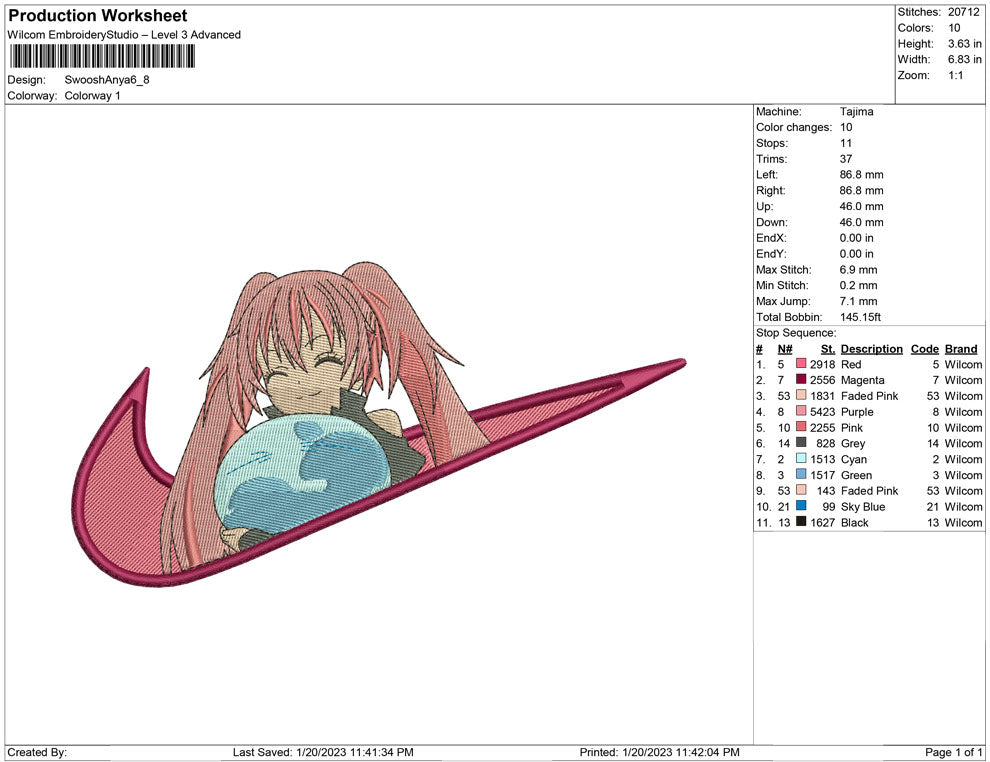990x762 pixels.
Task: Click the N# column header
Action: click(785, 349)
